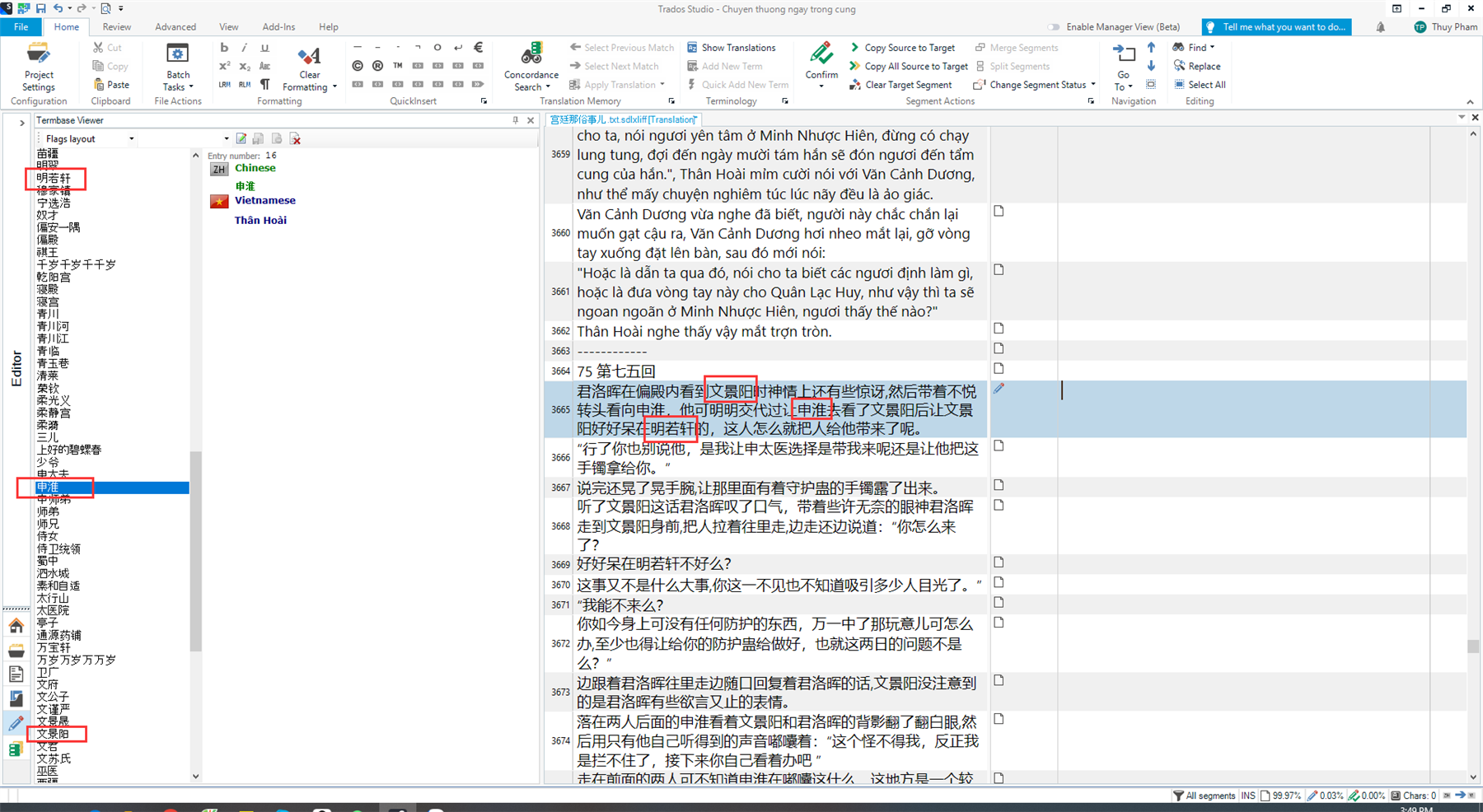
Task: Insert the RLM mark
Action: [245, 84]
